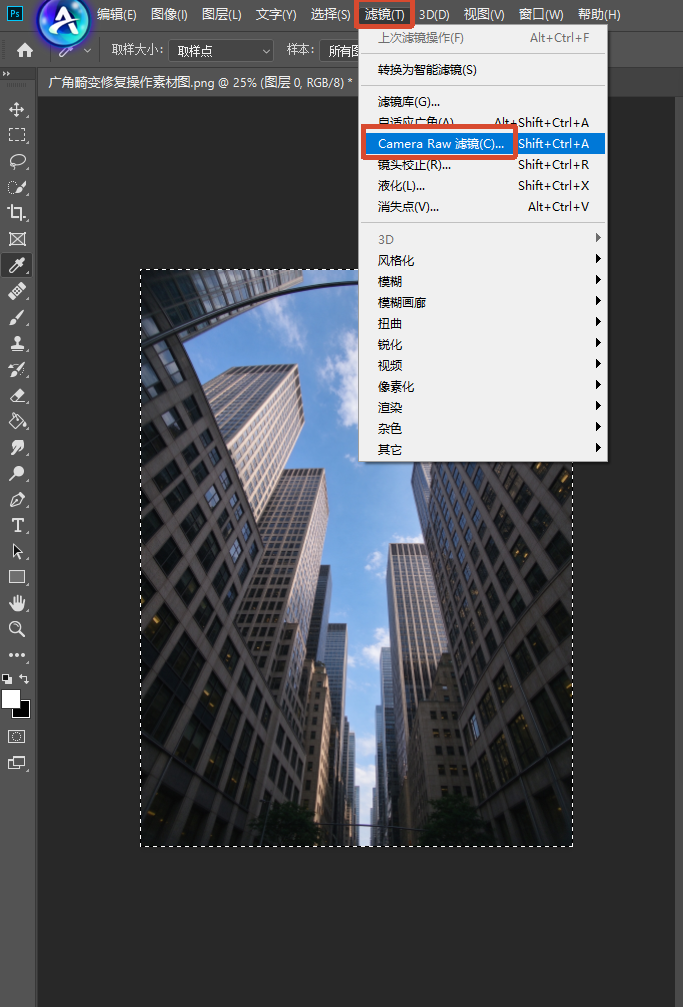The height and width of the screenshot is (1007, 683).
Task: Pick the Lasso tool
Action: [x=17, y=161]
